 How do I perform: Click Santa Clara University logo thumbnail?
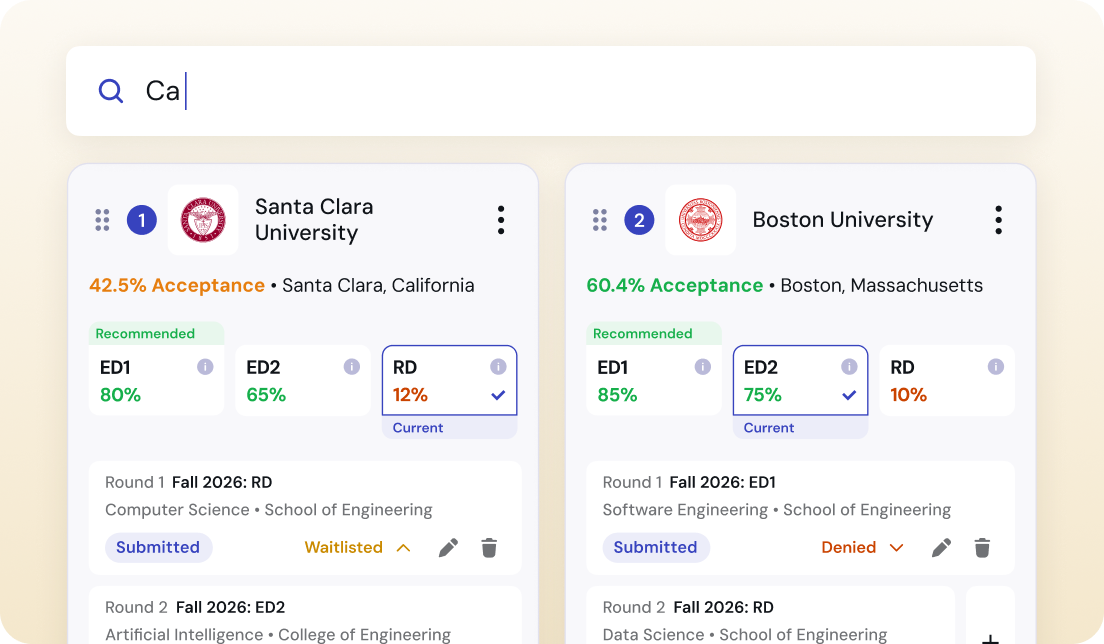203,220
